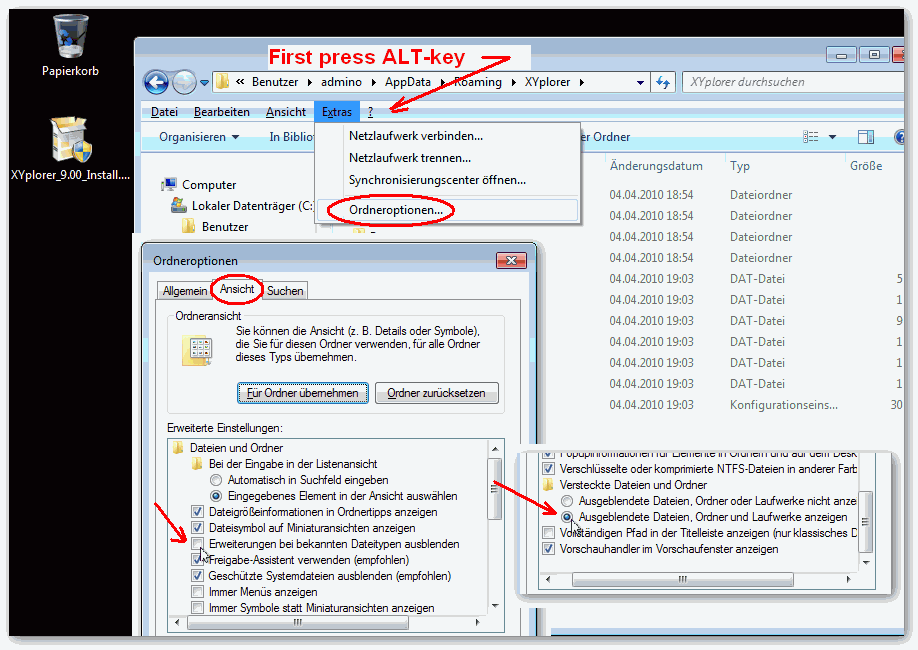Uncheck Erweiterungen bei bekannten Dateitypen ausblenden
The width and height of the screenshot is (918, 650).
click(198, 544)
